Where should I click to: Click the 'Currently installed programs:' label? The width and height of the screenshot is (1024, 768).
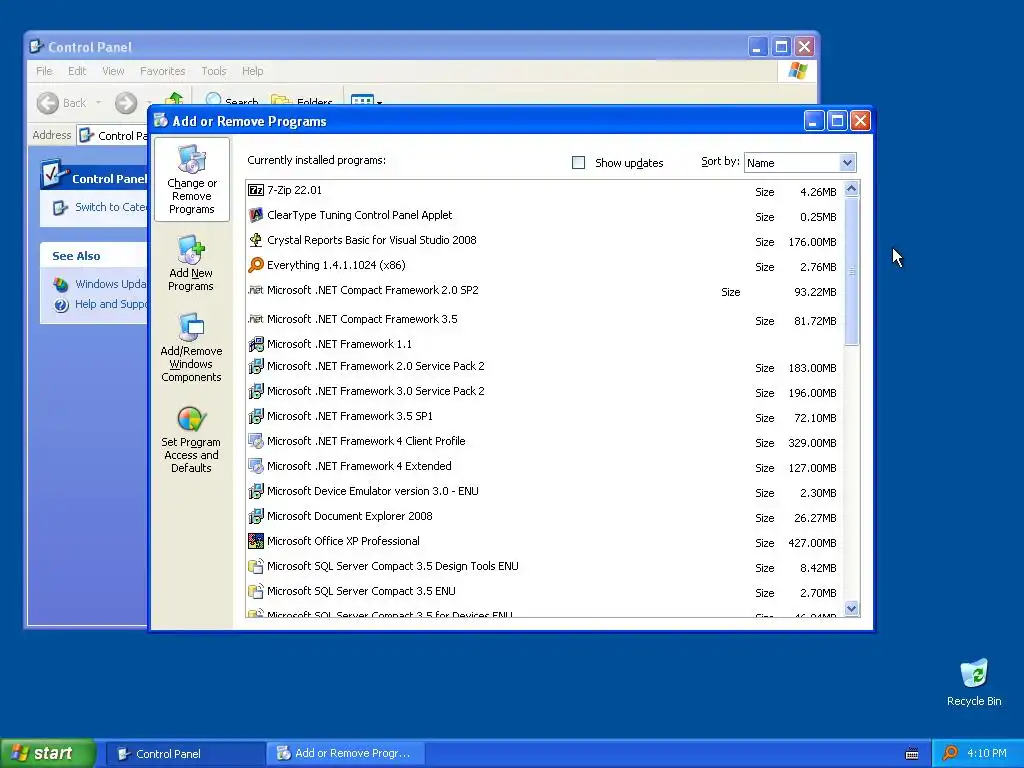pyautogui.click(x=316, y=160)
